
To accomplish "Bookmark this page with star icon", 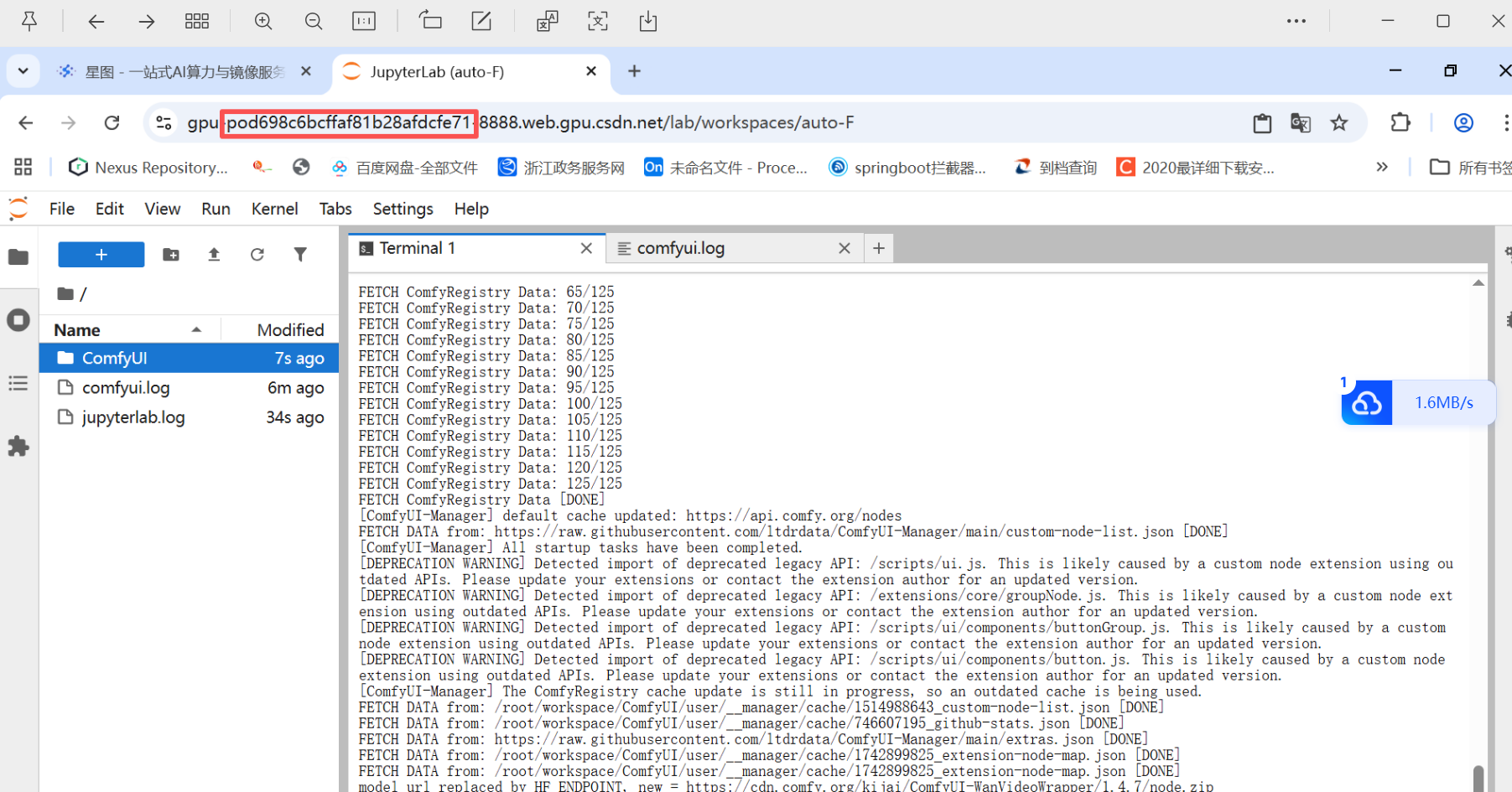I will [1339, 123].
